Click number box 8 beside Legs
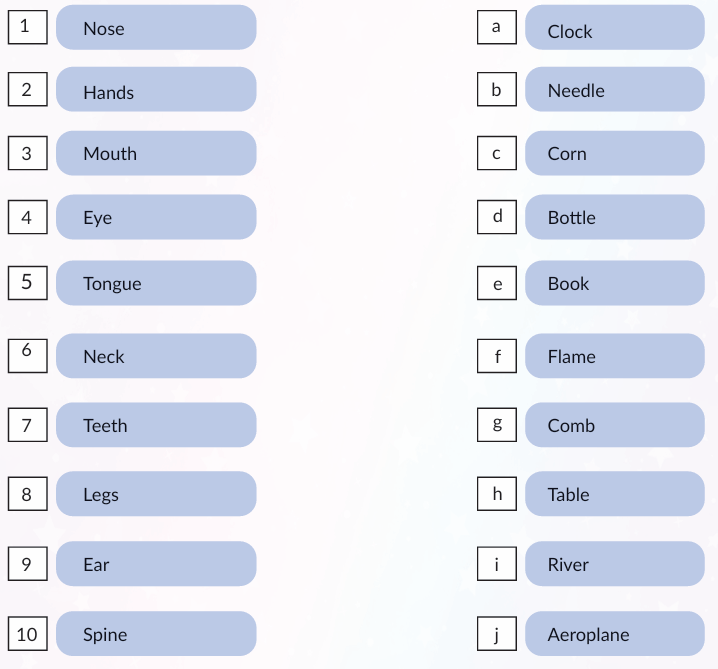 pyautogui.click(x=27, y=494)
